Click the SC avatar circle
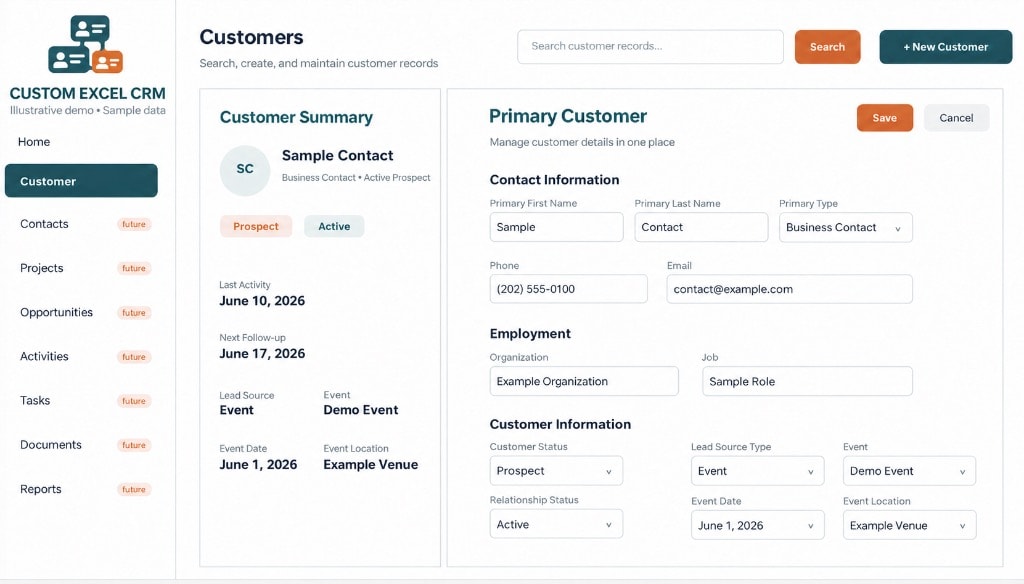This screenshot has height=584, width=1024. coord(245,170)
